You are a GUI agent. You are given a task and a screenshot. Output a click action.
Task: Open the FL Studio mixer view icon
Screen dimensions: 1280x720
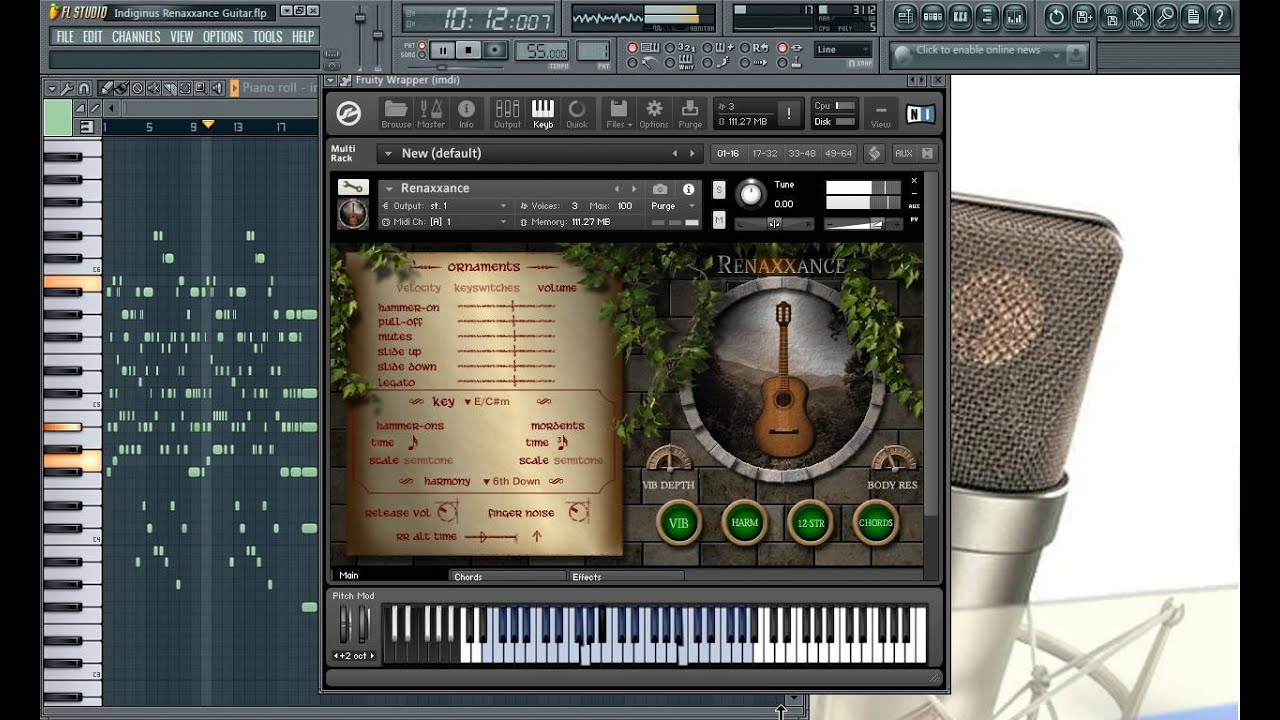click(1016, 16)
